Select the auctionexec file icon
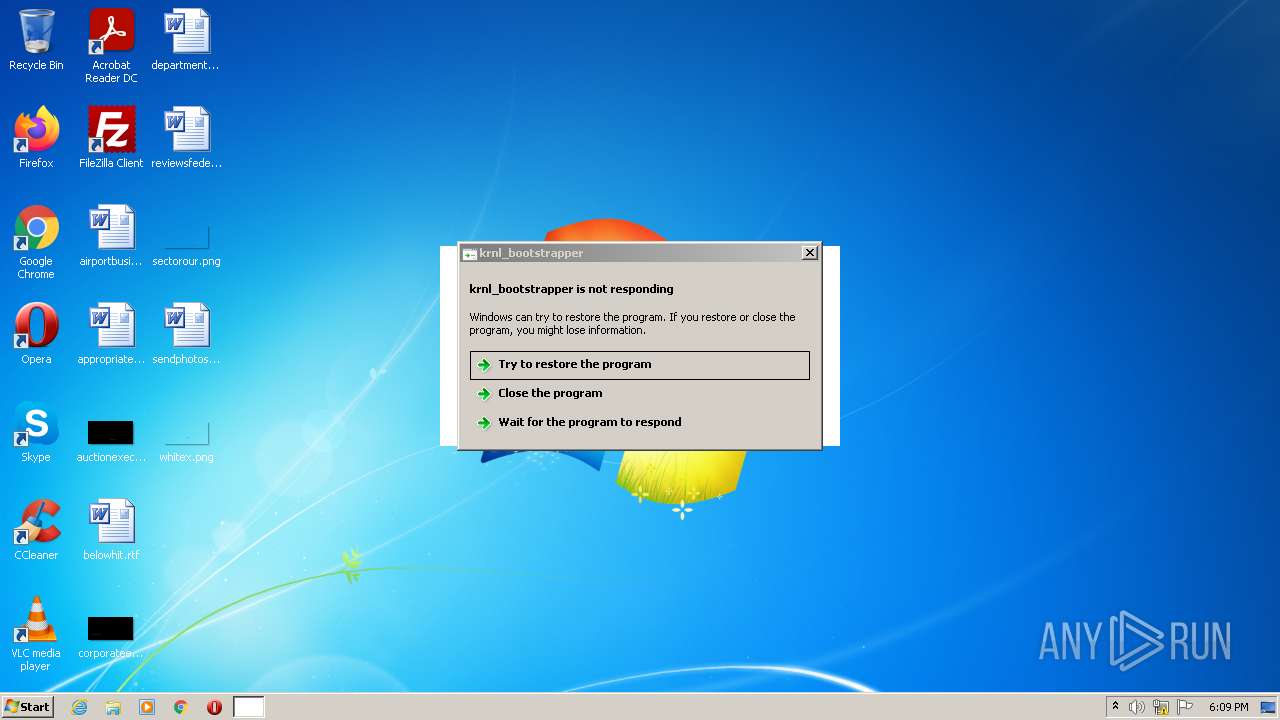 point(111,440)
